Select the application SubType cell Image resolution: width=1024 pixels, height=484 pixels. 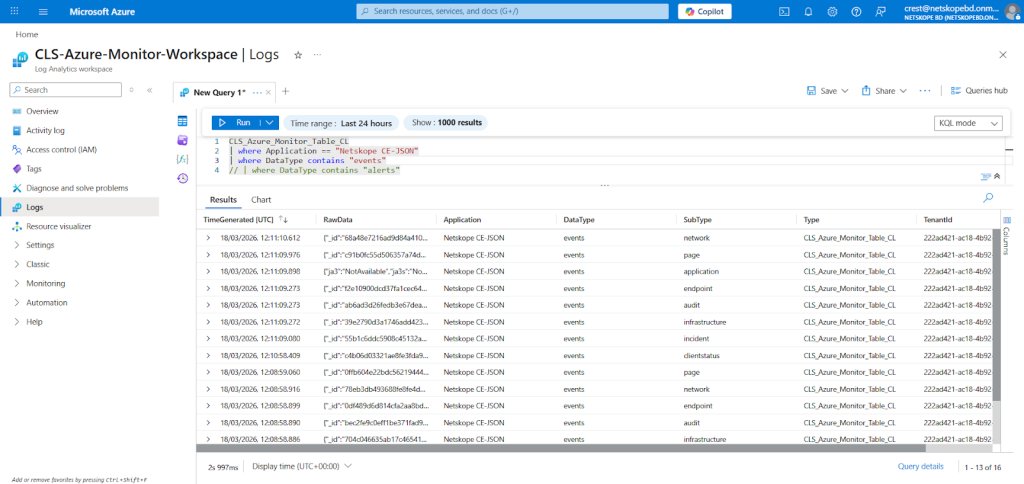701,271
